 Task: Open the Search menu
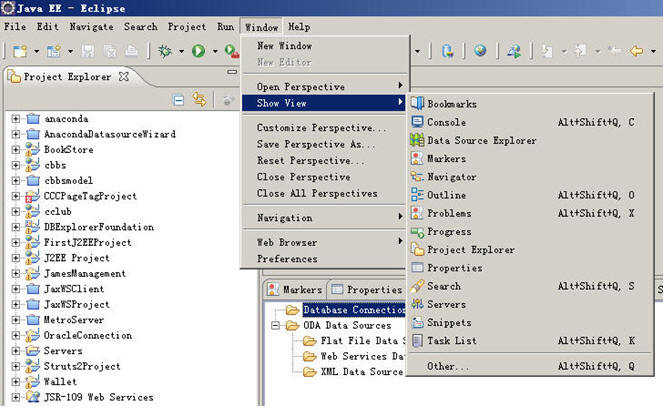coord(141,27)
